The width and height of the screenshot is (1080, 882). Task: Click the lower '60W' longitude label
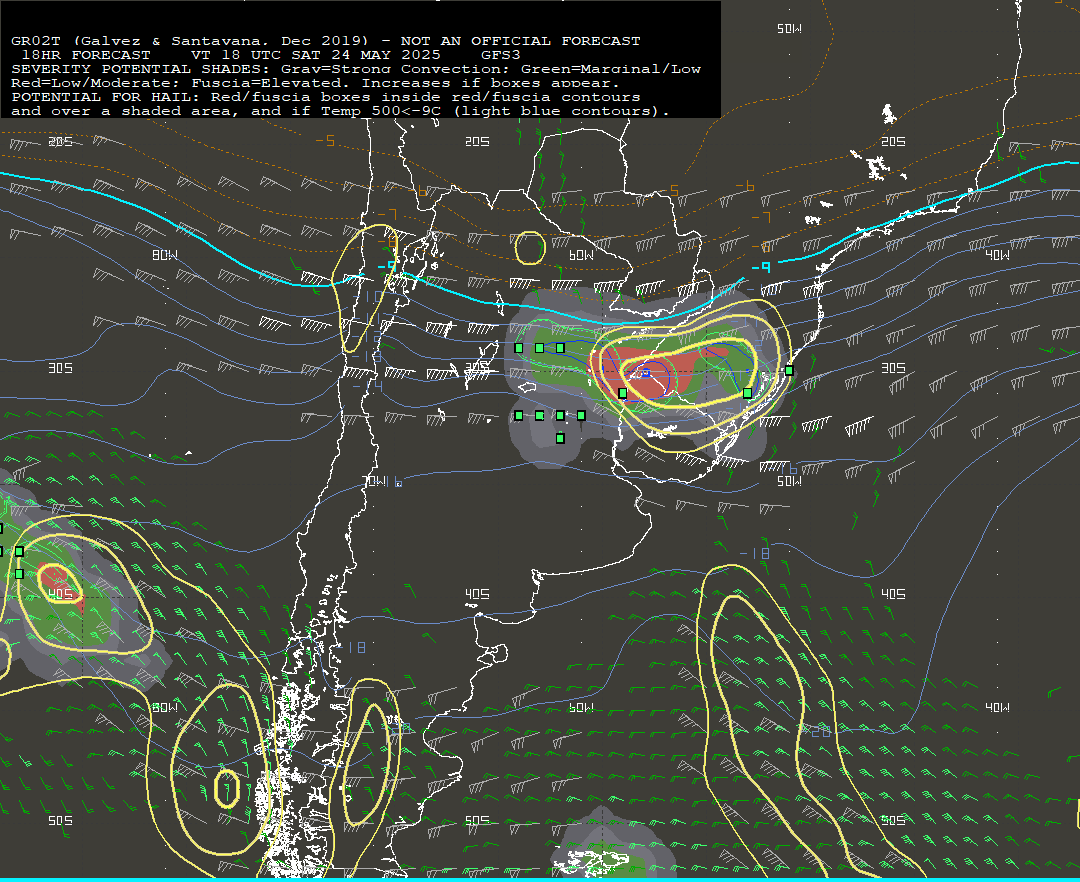click(x=581, y=707)
